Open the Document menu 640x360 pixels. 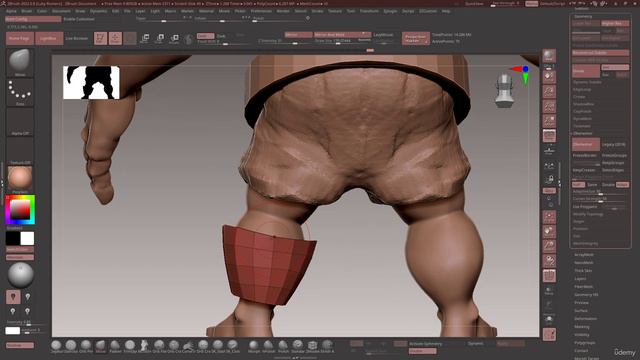coord(61,11)
